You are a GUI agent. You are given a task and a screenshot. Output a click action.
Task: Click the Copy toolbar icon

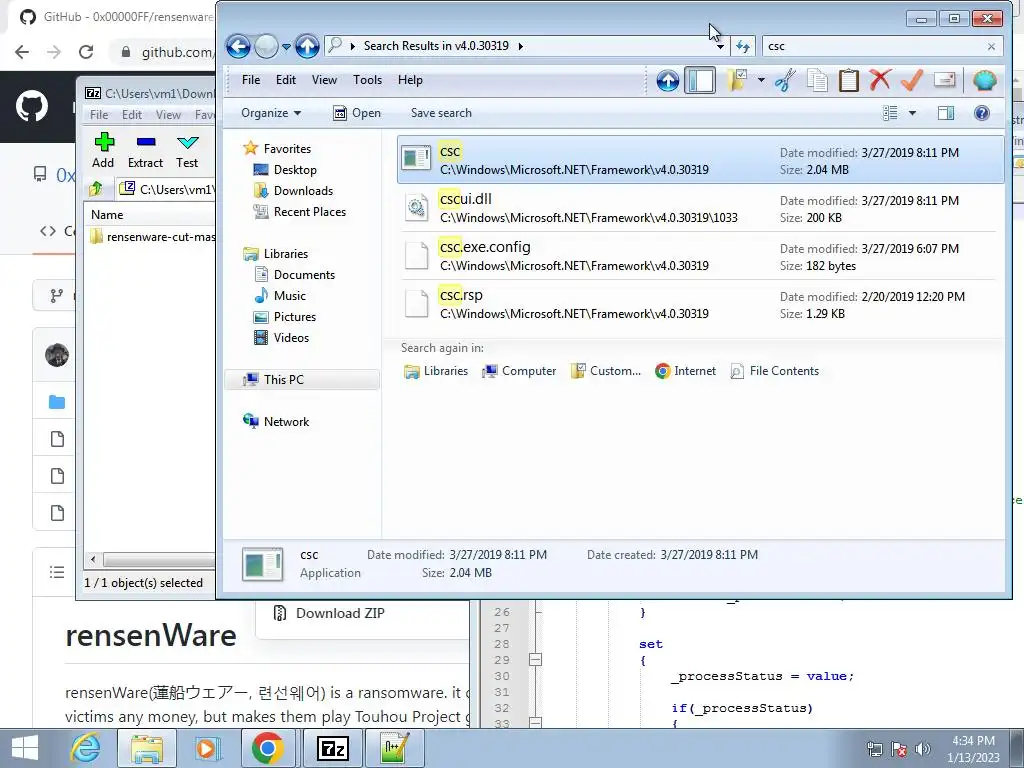(x=816, y=80)
